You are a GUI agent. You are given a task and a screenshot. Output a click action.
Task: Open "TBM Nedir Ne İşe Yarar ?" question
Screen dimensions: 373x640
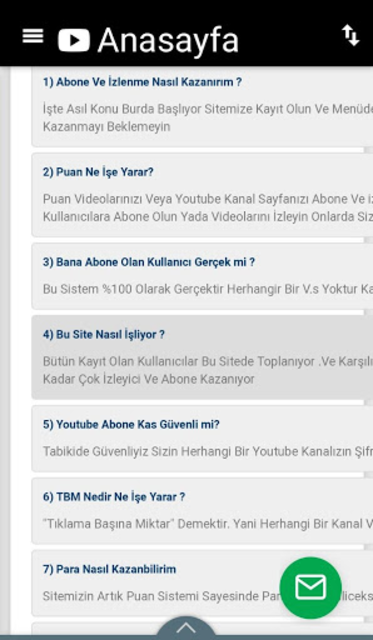coord(114,497)
